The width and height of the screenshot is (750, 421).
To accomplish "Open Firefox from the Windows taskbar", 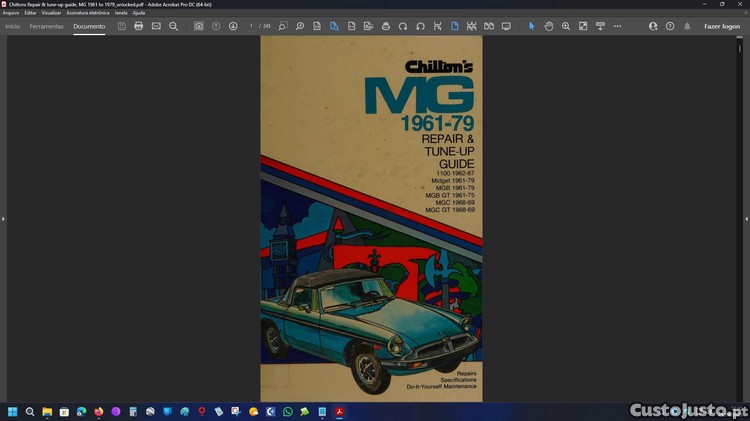I will (99, 411).
